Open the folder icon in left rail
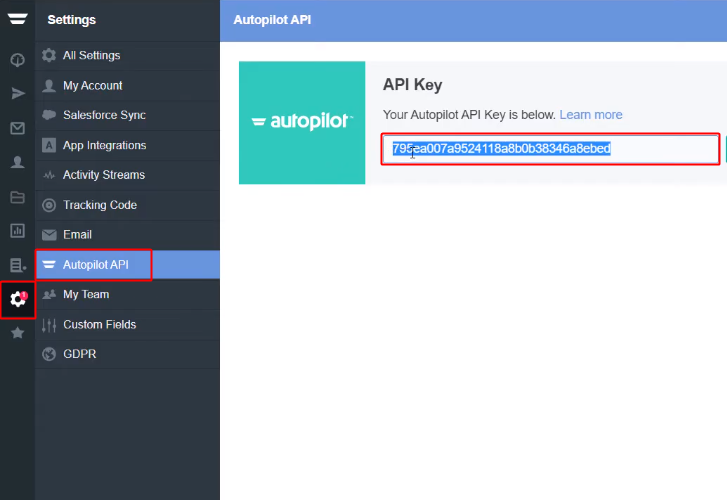The height and width of the screenshot is (500, 727). click(18, 197)
